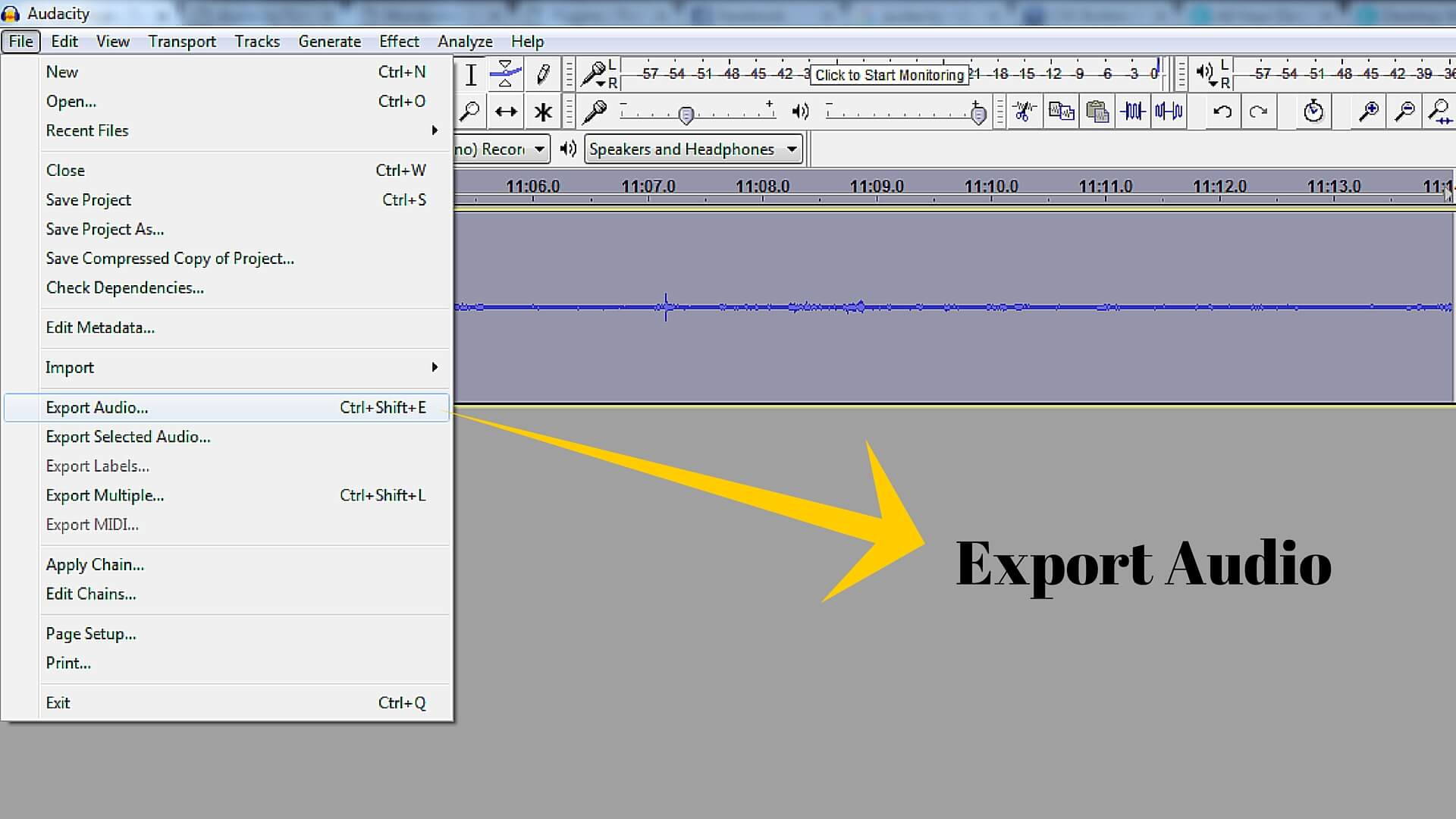
Task: Select the Envelope tool
Action: tap(505, 74)
